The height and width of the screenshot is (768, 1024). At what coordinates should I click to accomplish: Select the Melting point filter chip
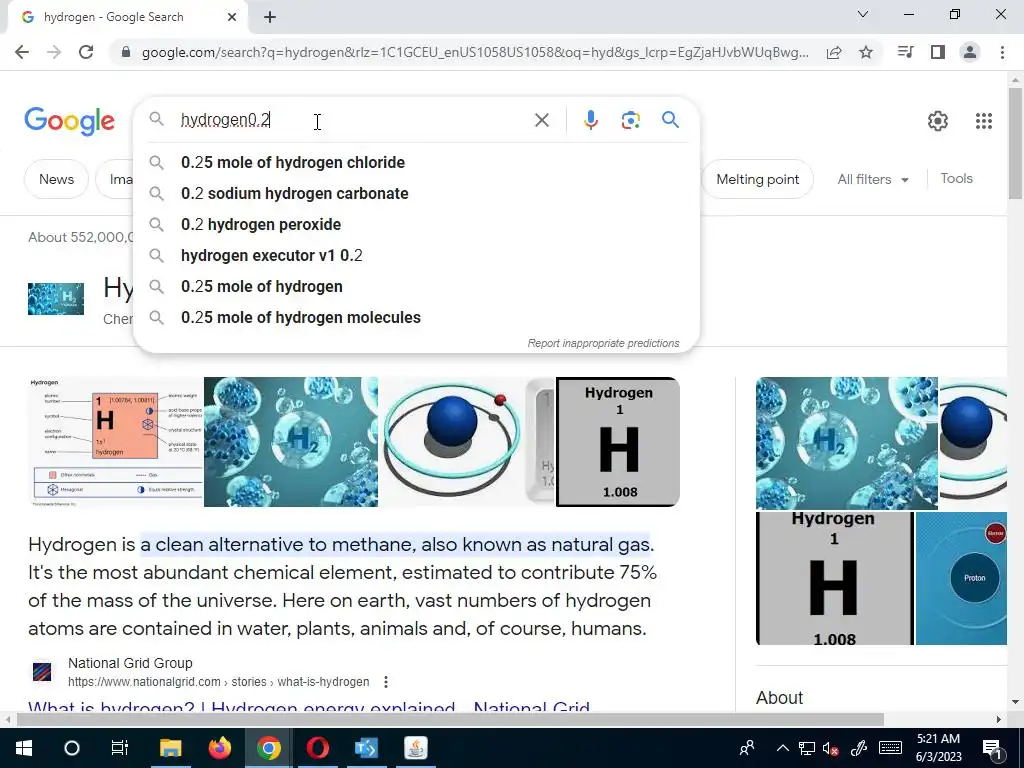click(758, 179)
